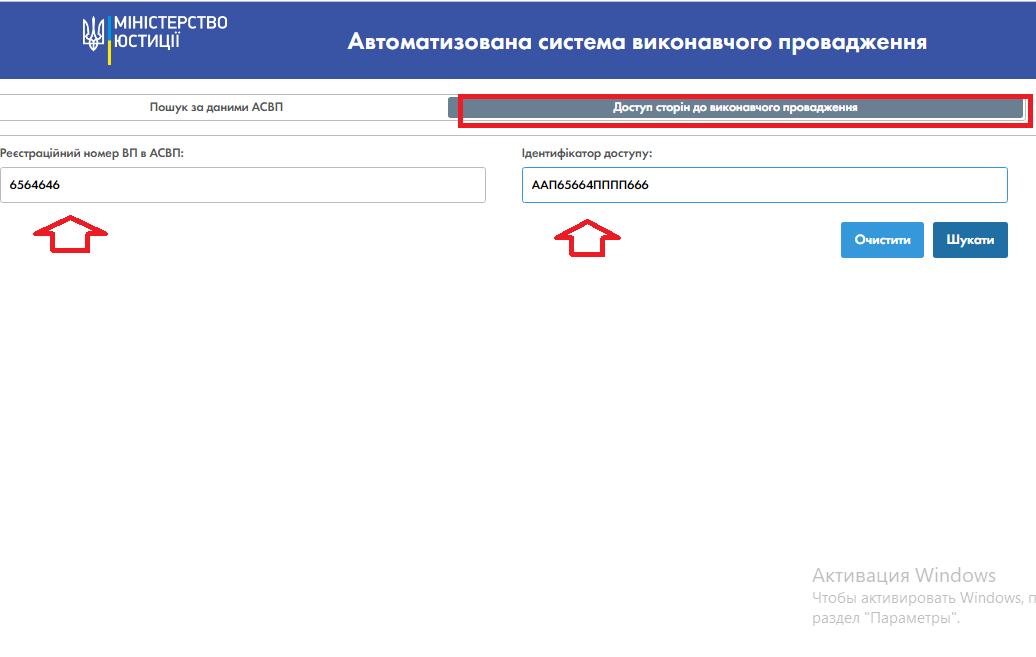
Task: Click the Активация Windows watermark heading
Action: (x=903, y=575)
